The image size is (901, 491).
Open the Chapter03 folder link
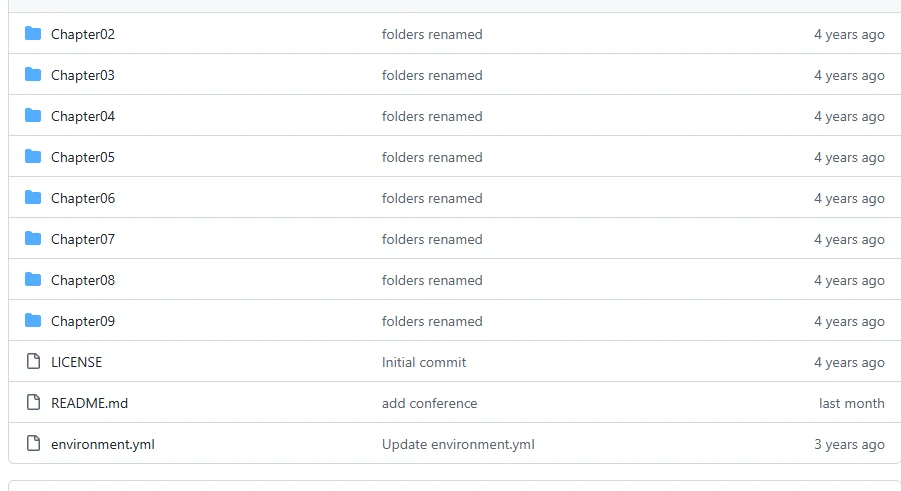click(x=83, y=75)
